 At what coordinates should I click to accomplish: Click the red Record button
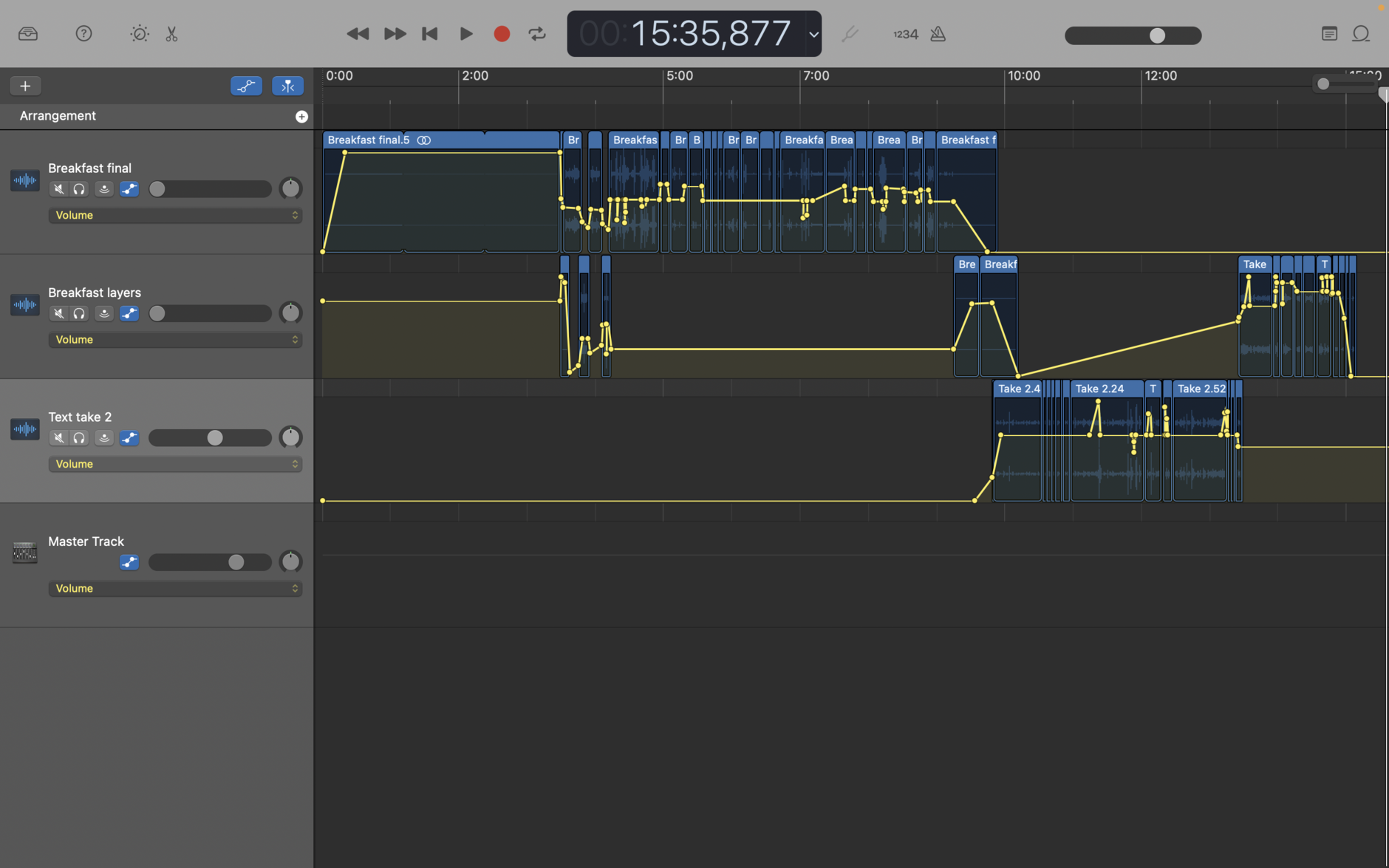click(x=502, y=34)
